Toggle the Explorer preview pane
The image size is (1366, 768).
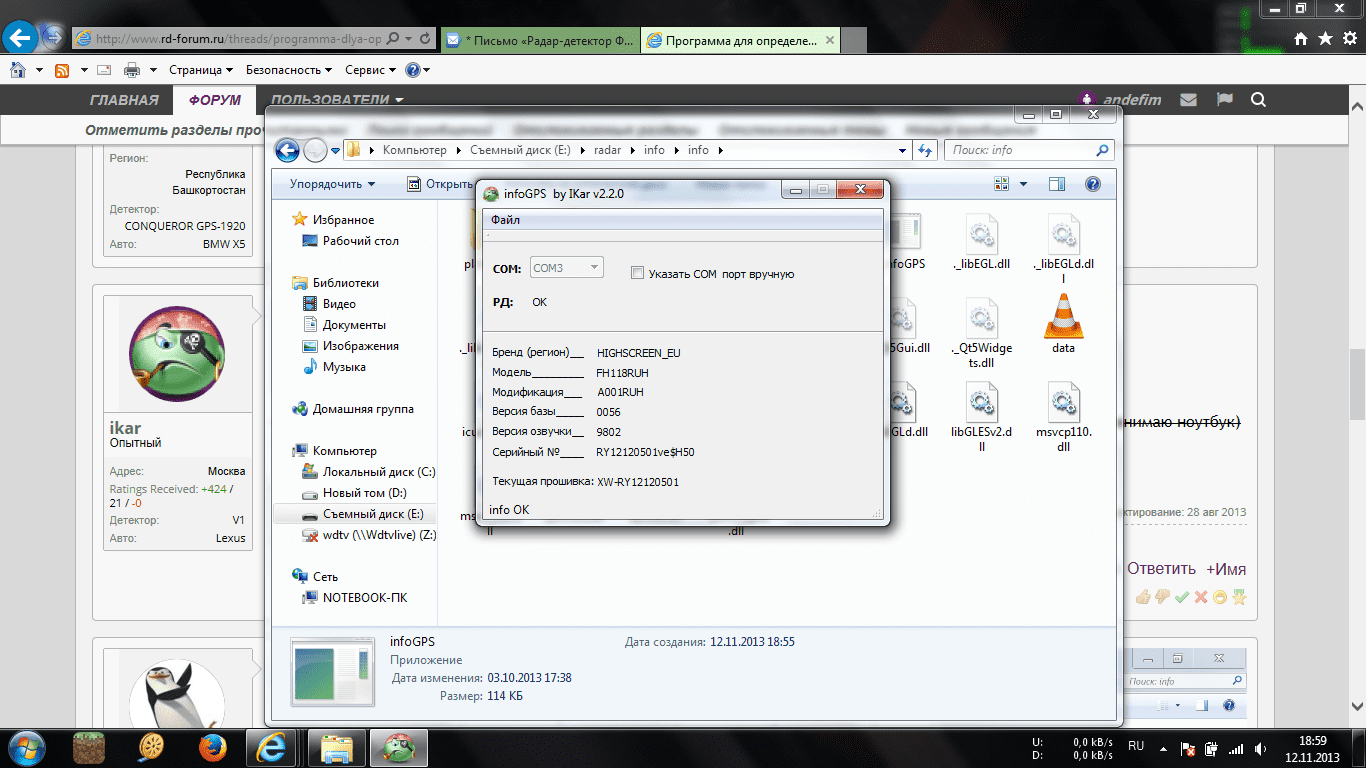(1057, 184)
